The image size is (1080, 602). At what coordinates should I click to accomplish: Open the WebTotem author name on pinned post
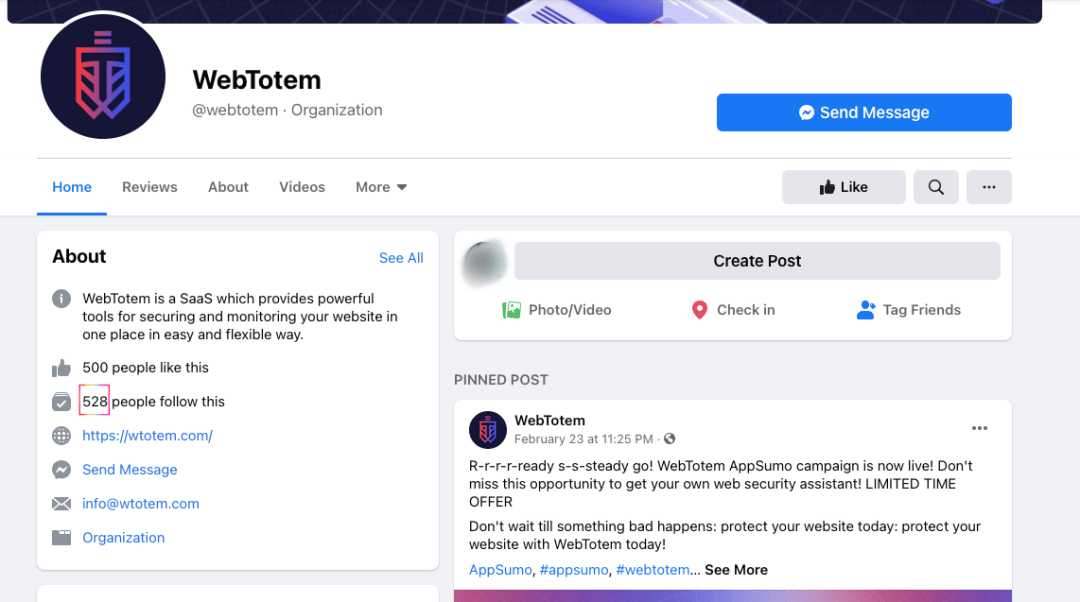tap(550, 420)
